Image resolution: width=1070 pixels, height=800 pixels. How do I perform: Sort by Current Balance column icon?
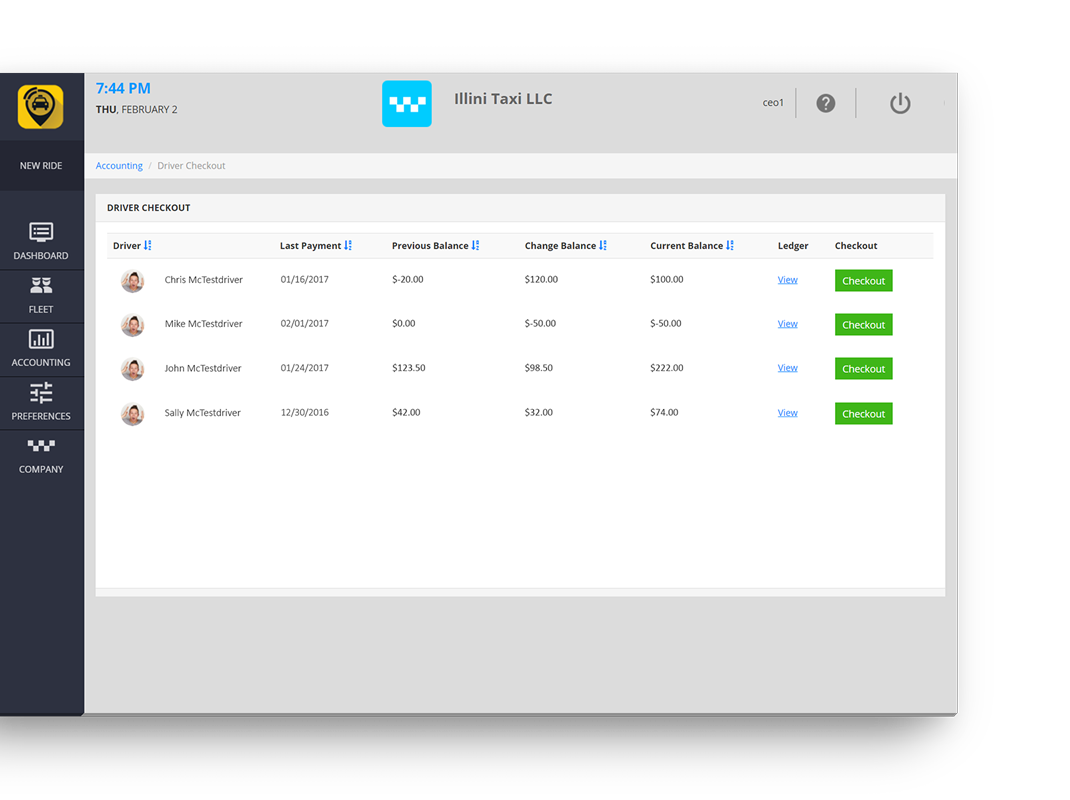(x=730, y=246)
